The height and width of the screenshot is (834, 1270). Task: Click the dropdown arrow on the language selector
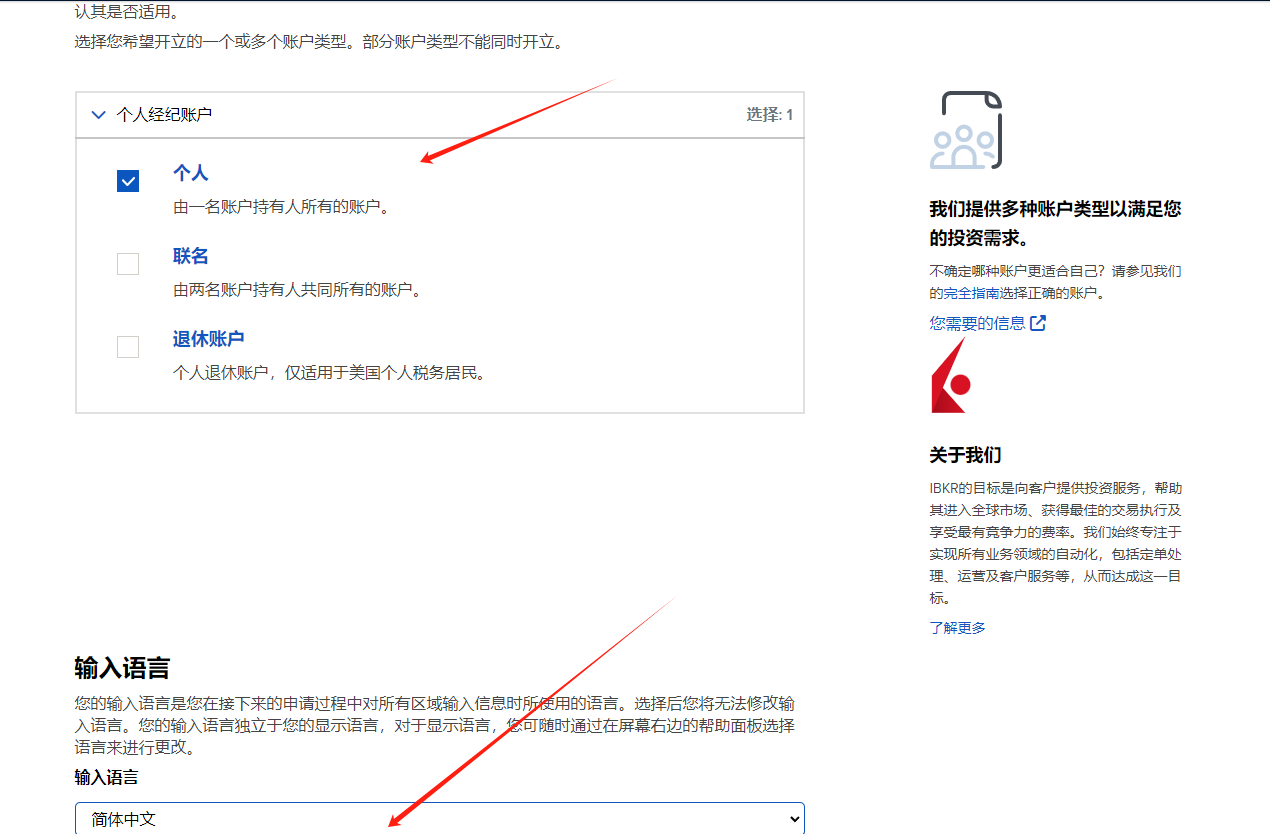[793, 818]
